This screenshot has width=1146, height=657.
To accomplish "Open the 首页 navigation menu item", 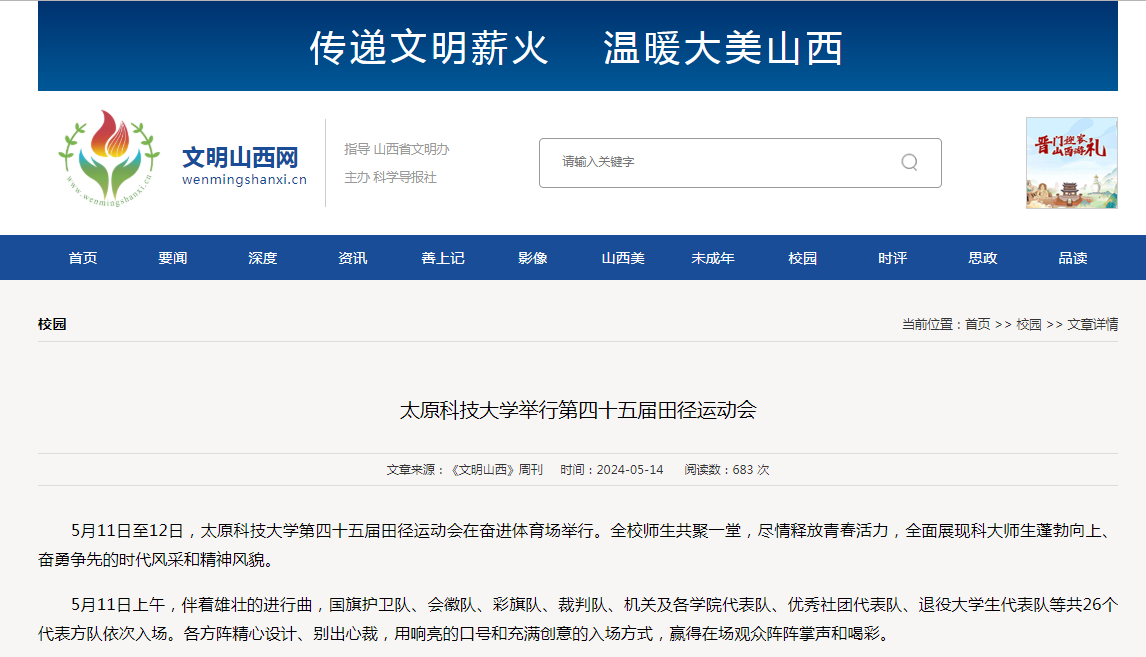I will click(x=83, y=258).
